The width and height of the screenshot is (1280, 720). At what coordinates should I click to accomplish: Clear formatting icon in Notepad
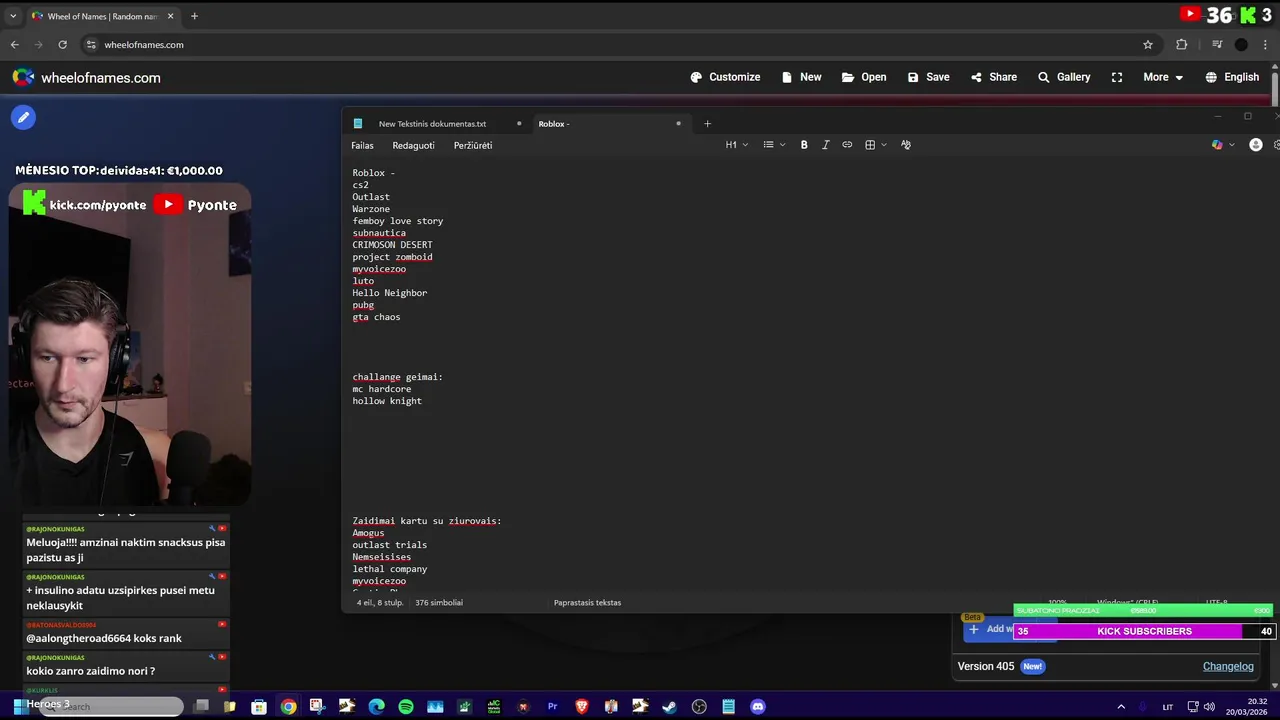906,145
